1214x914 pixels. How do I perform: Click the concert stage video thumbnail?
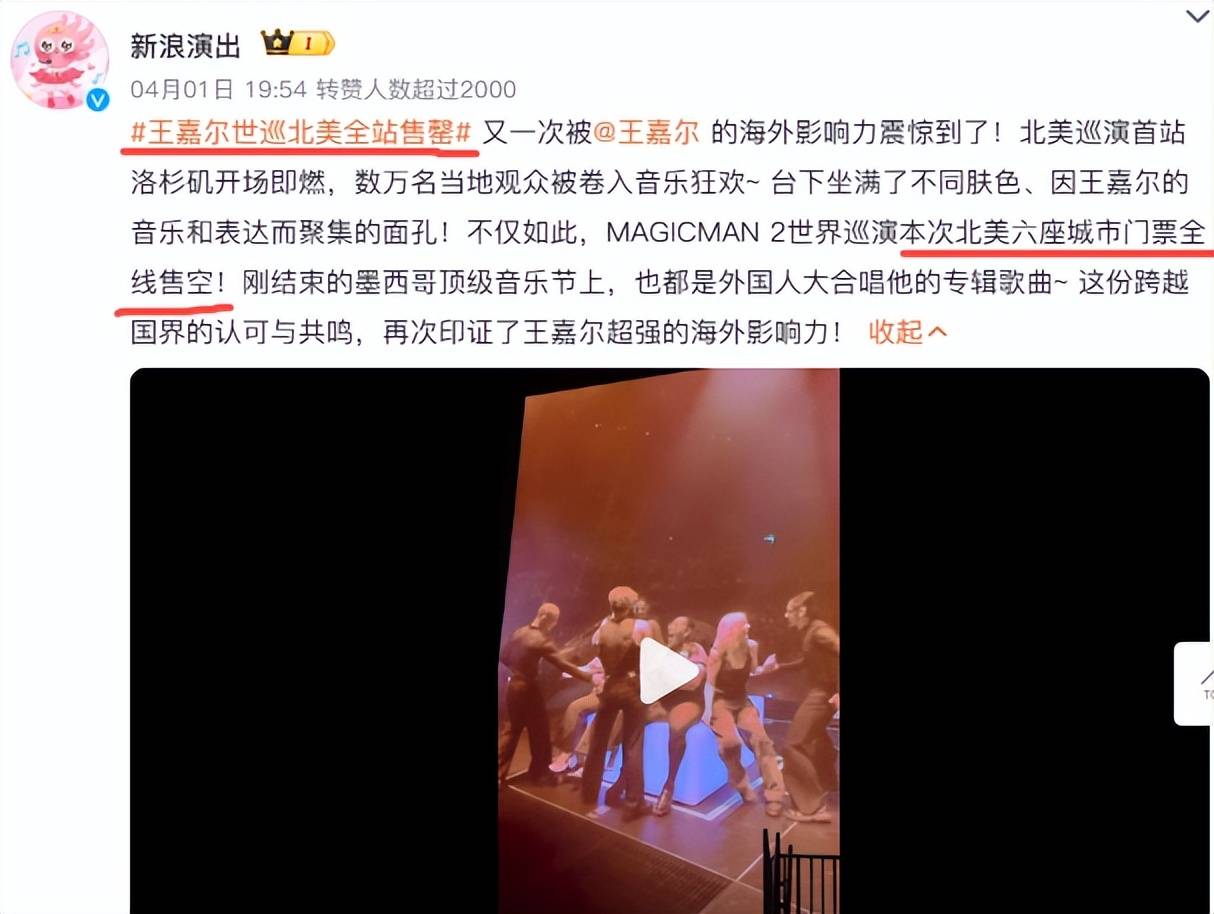(669, 641)
